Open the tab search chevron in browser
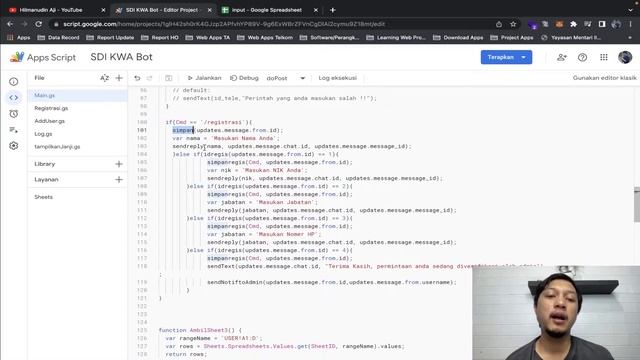The height and width of the screenshot is (360, 640). coord(631,10)
